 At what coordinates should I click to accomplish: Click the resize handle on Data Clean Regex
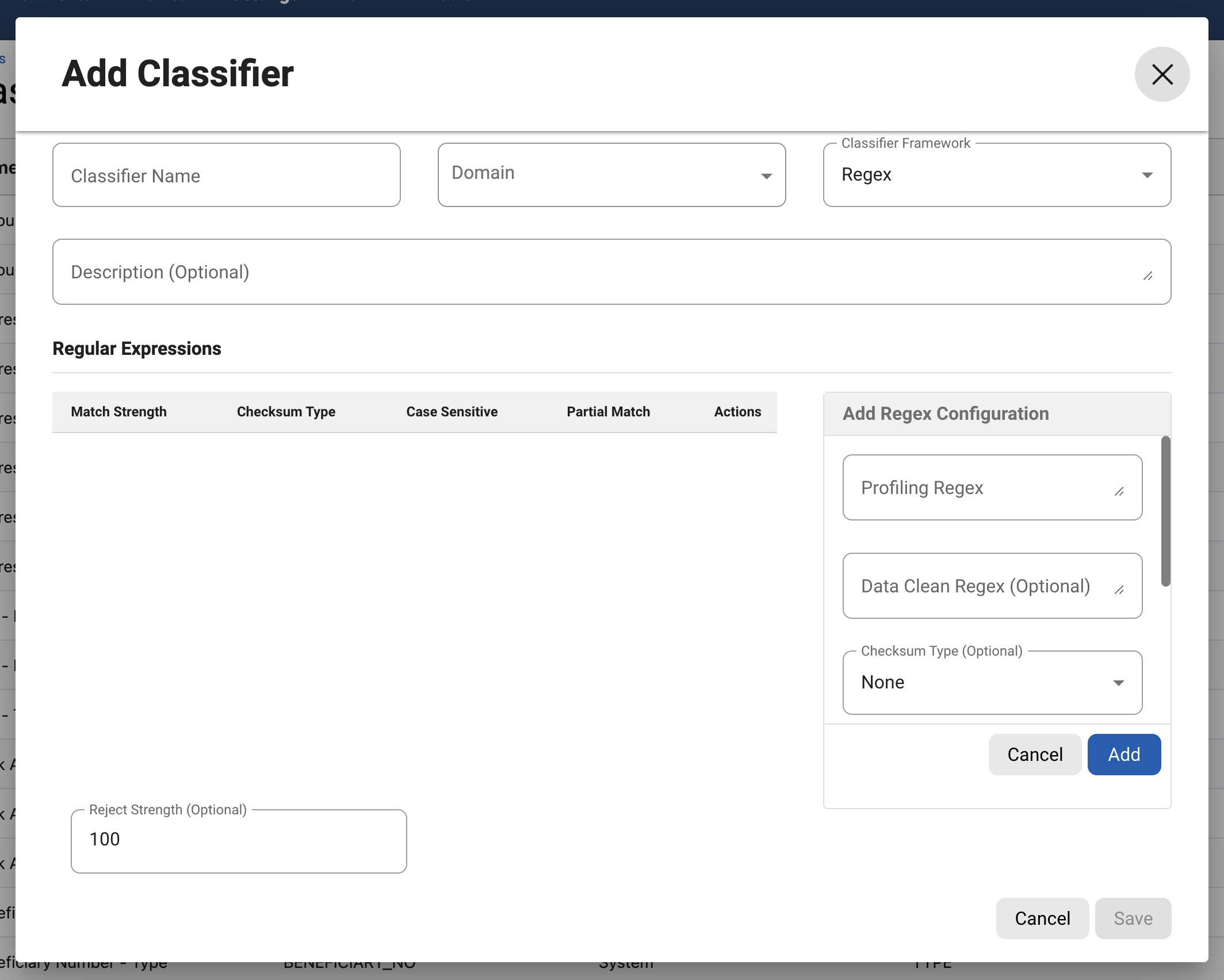1120,591
